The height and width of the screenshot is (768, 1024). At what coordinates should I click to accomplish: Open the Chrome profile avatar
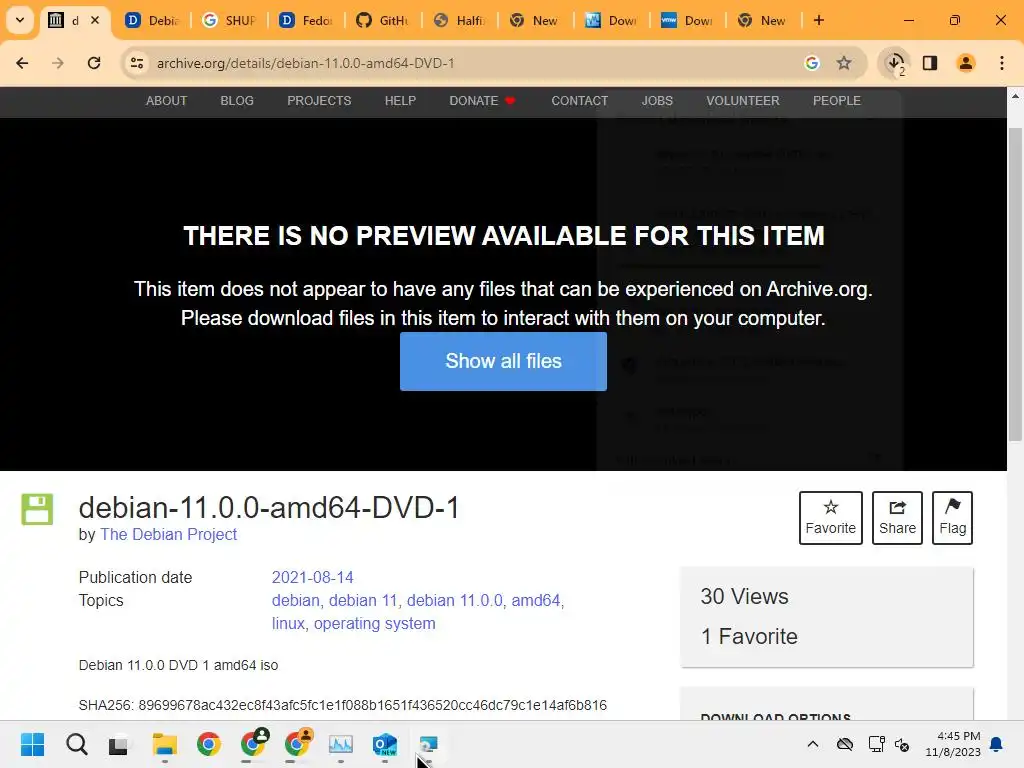(966, 63)
